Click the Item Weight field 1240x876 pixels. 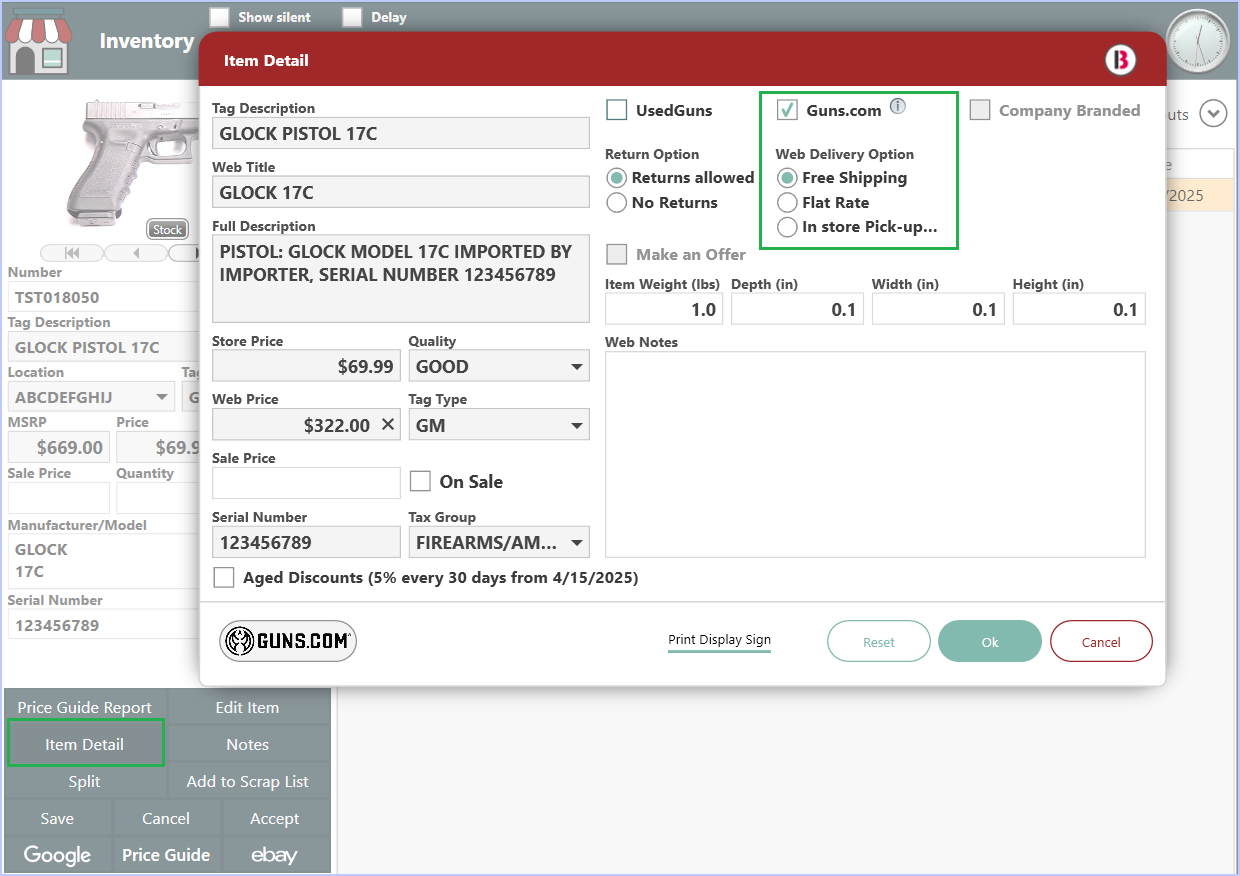(664, 309)
